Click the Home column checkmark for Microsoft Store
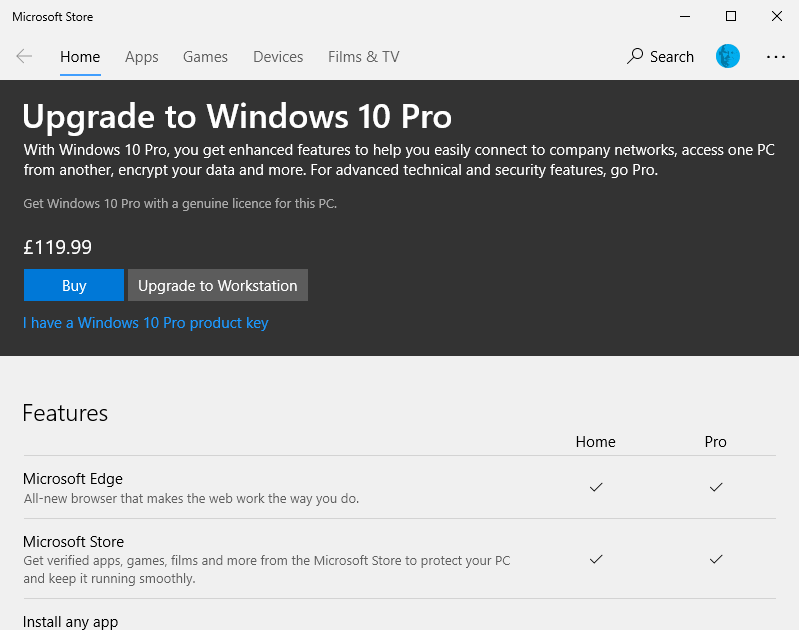Screen dimensions: 799x630 pyautogui.click(x=596, y=559)
